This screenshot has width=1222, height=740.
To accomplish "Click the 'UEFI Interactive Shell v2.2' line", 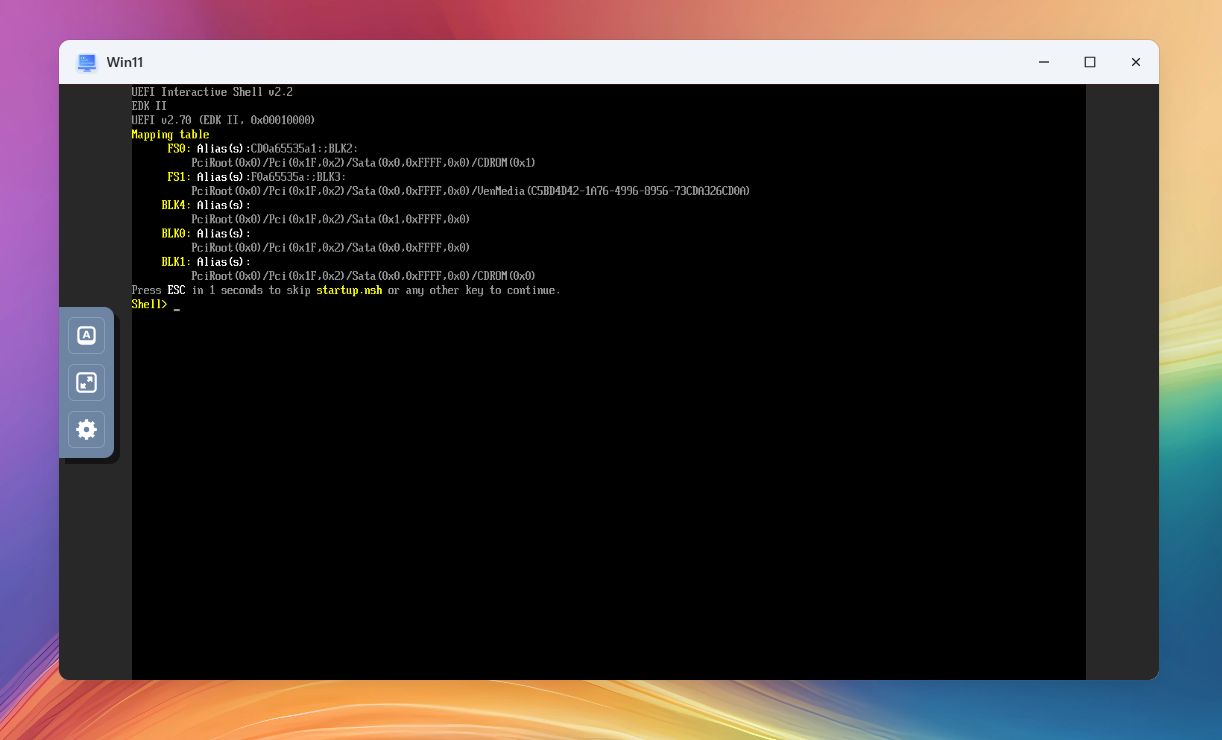I will click(212, 92).
